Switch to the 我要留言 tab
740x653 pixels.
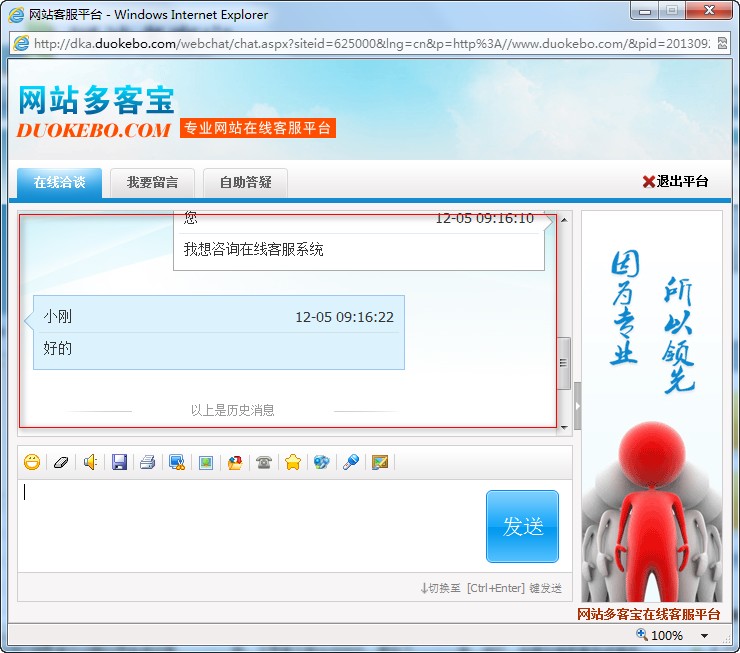pos(152,182)
